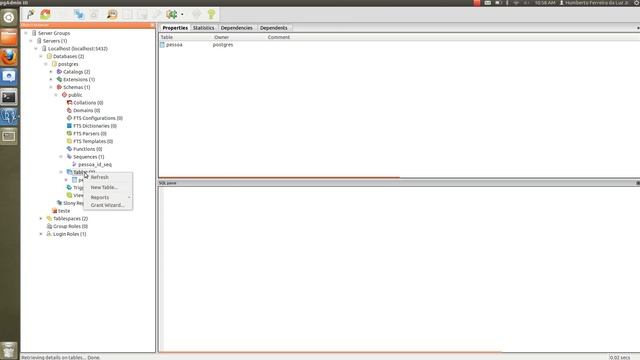
Task: Sort by the Owner column header
Action: (239, 37)
